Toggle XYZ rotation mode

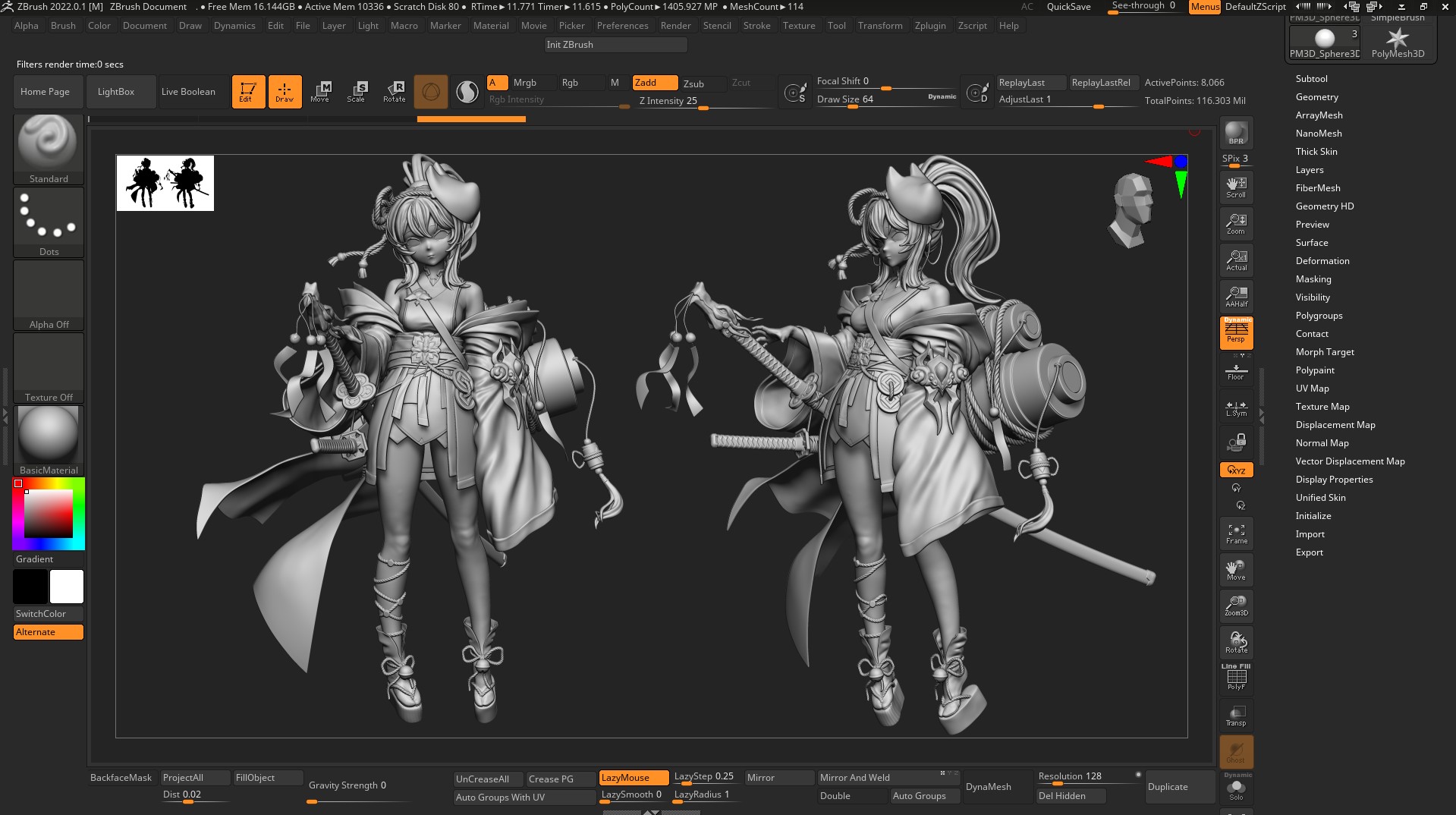click(x=1236, y=470)
